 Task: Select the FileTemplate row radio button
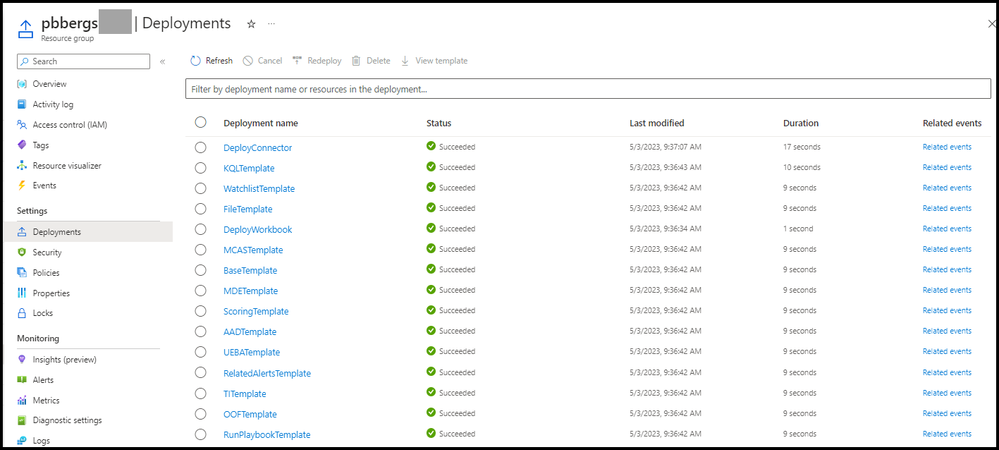click(201, 208)
